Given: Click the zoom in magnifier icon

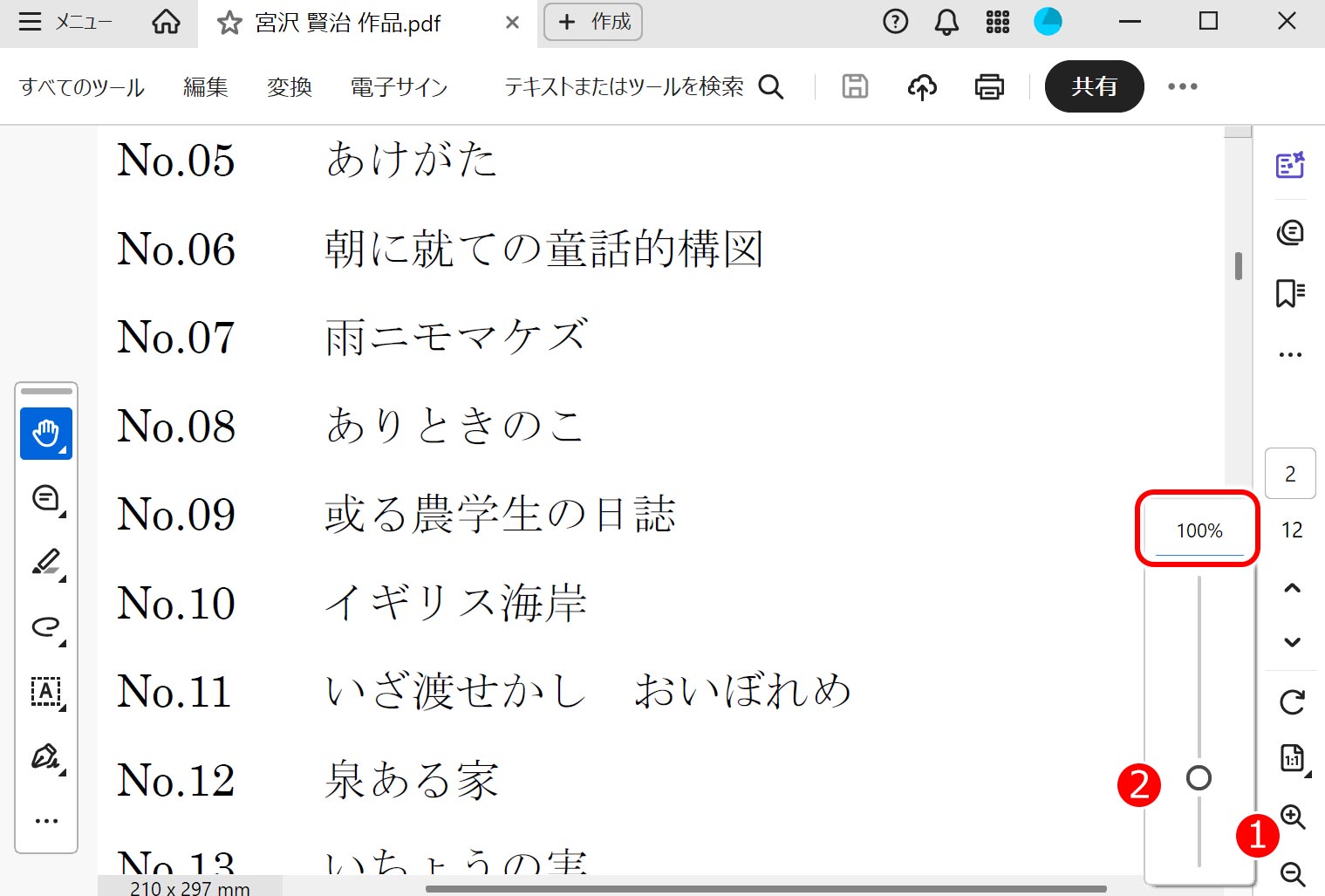Looking at the screenshot, I should tap(1292, 817).
